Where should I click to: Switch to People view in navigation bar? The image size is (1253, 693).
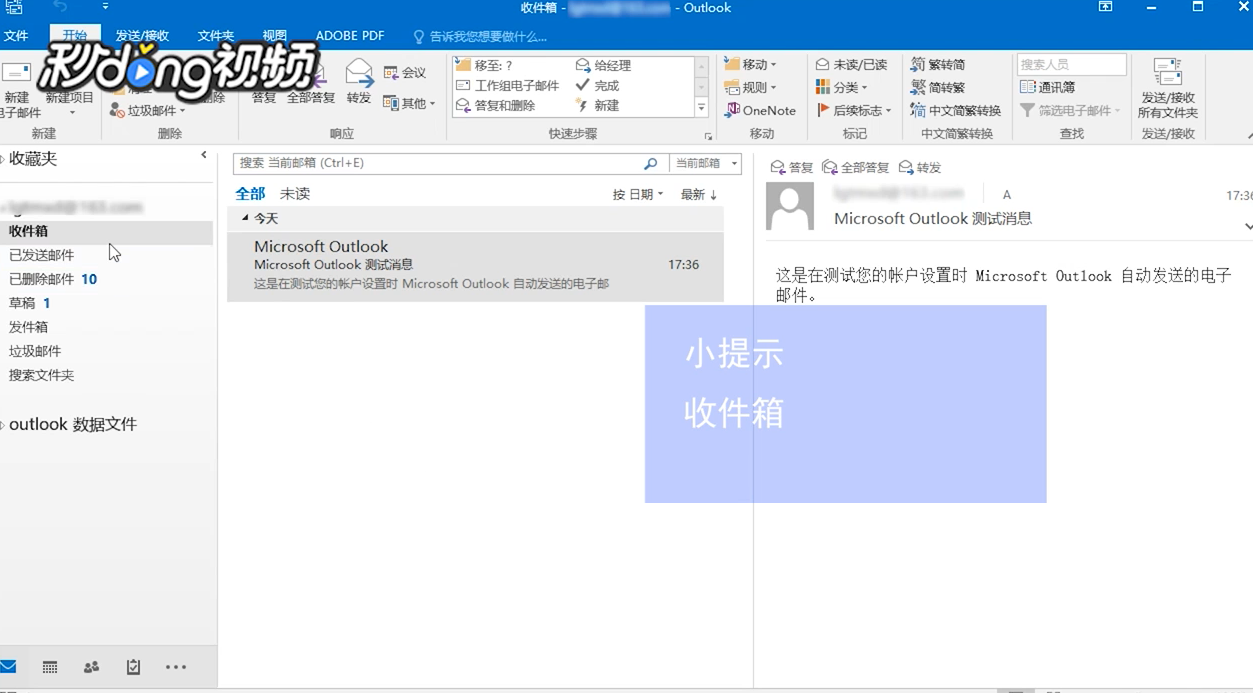(92, 667)
